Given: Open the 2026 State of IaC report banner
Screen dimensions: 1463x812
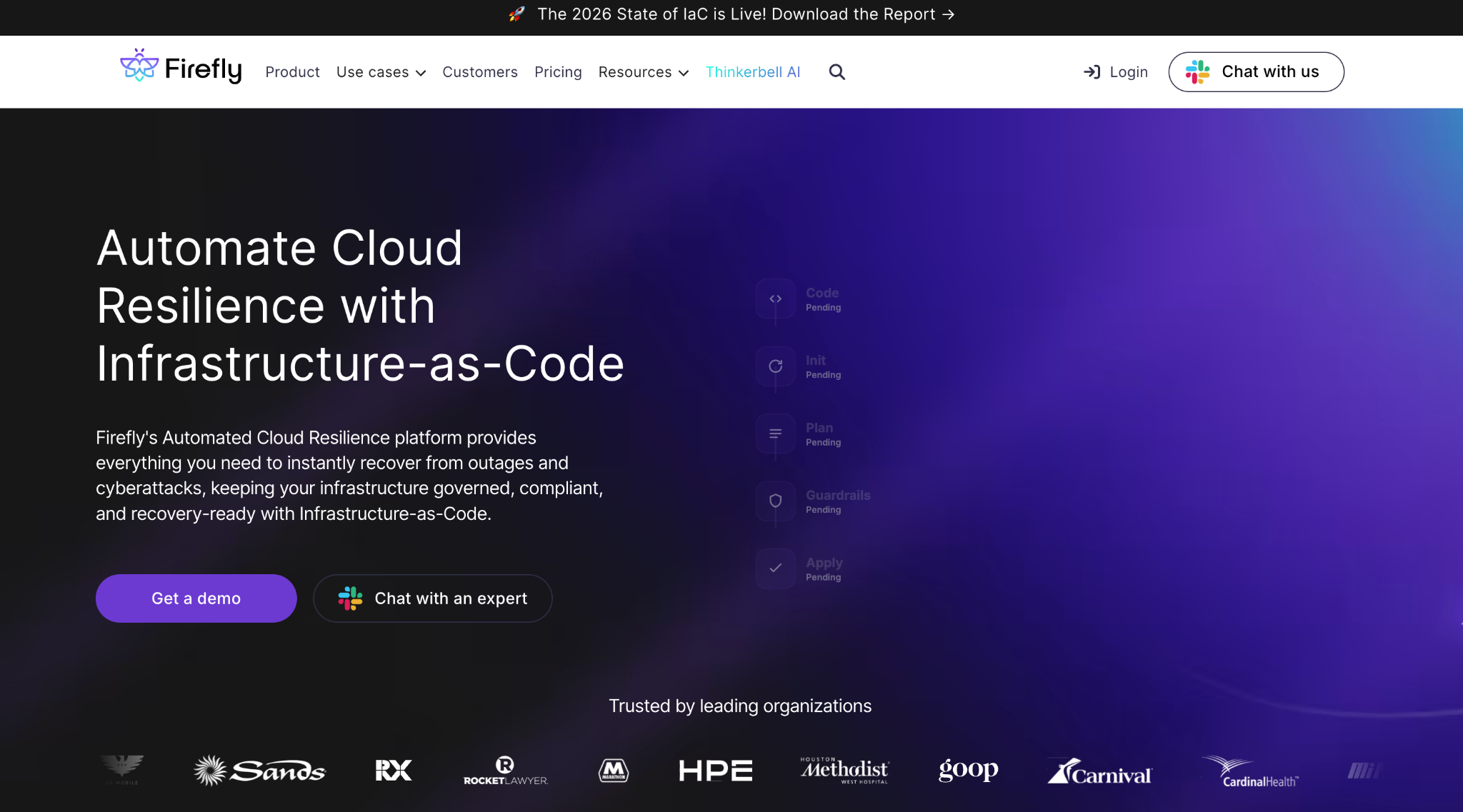Looking at the screenshot, I should [x=731, y=14].
